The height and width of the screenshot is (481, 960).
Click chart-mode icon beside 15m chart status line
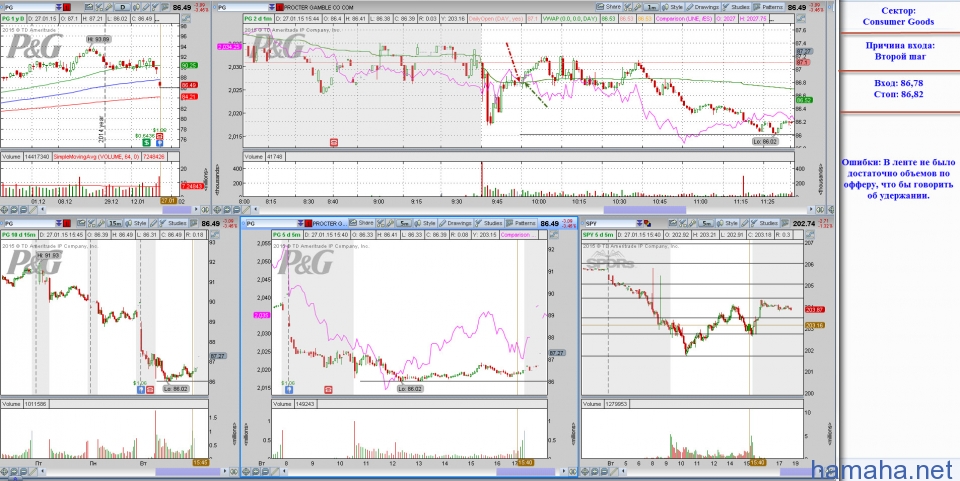point(214,234)
